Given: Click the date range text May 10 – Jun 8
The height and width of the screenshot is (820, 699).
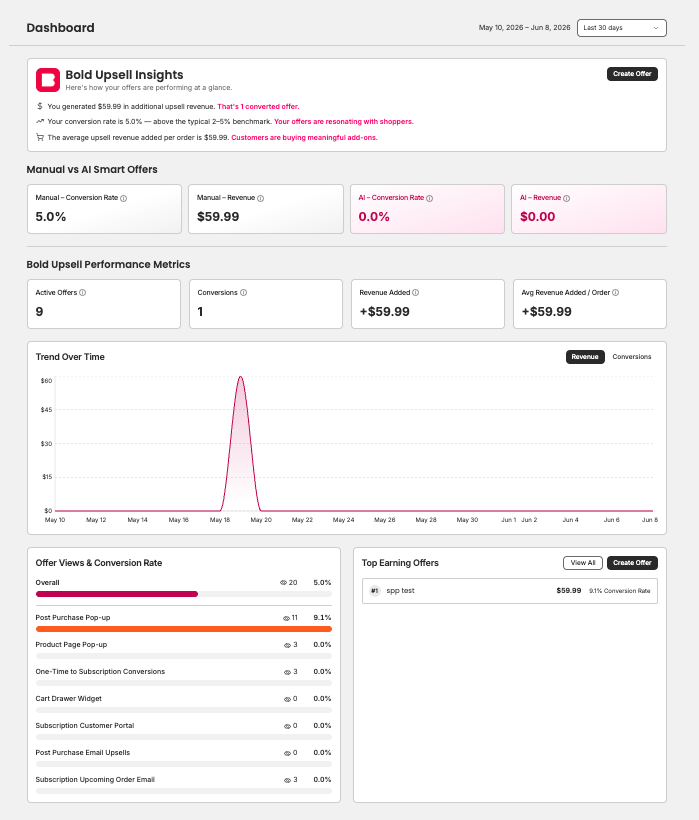Looking at the screenshot, I should click(524, 28).
